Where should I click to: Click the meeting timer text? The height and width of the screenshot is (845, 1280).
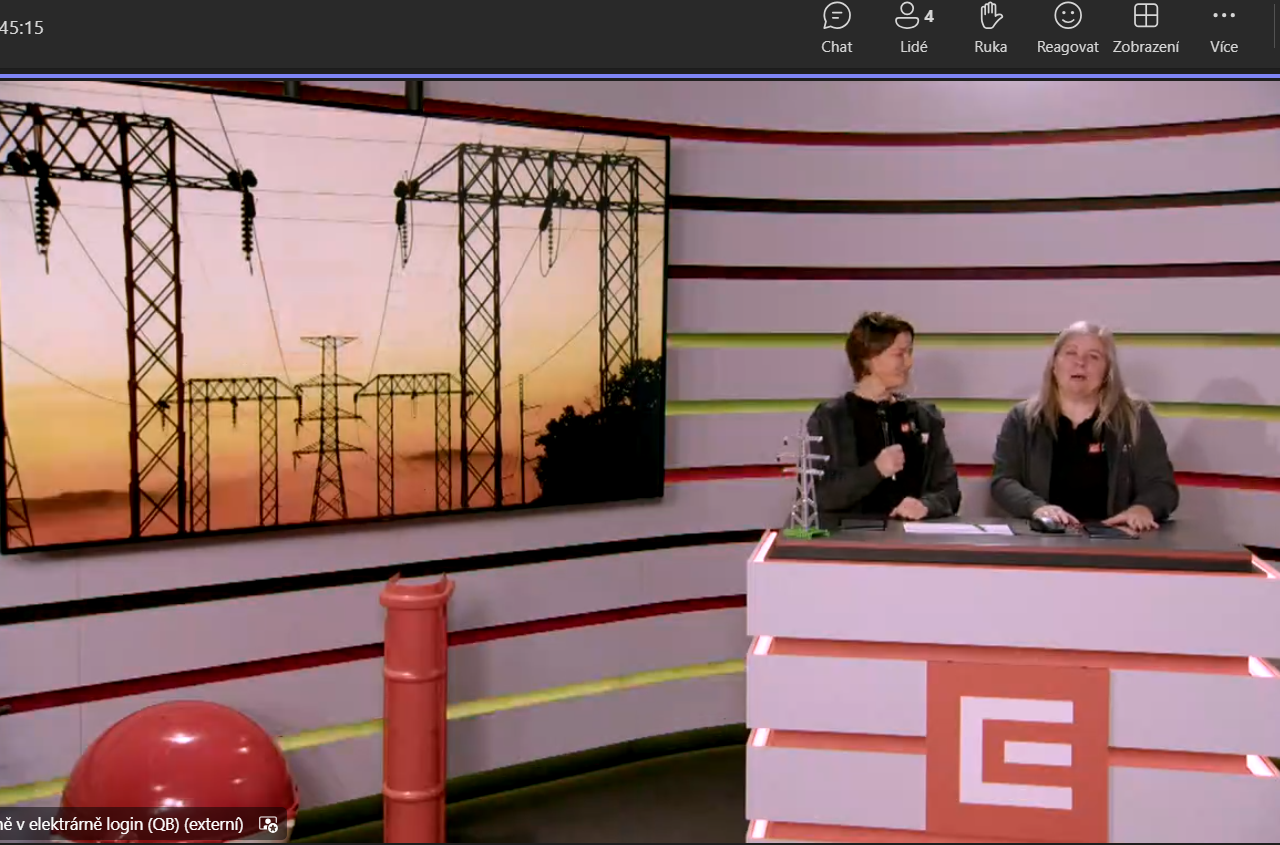[x=22, y=28]
